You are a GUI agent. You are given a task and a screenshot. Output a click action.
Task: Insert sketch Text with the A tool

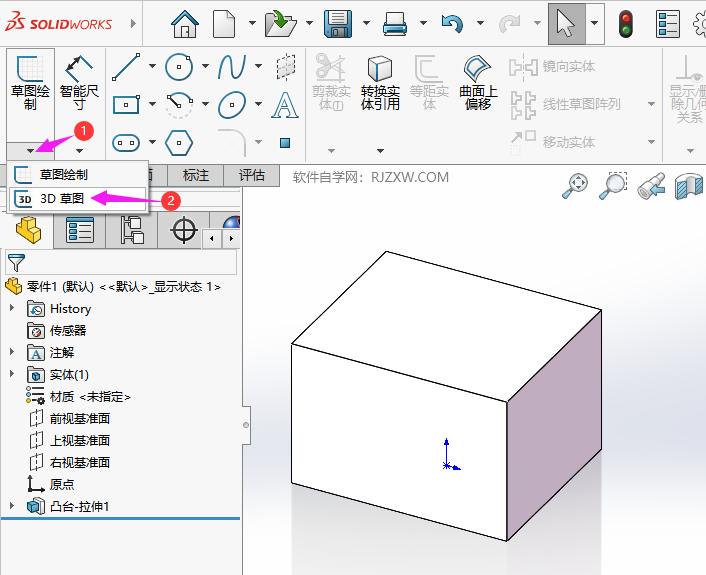285,105
